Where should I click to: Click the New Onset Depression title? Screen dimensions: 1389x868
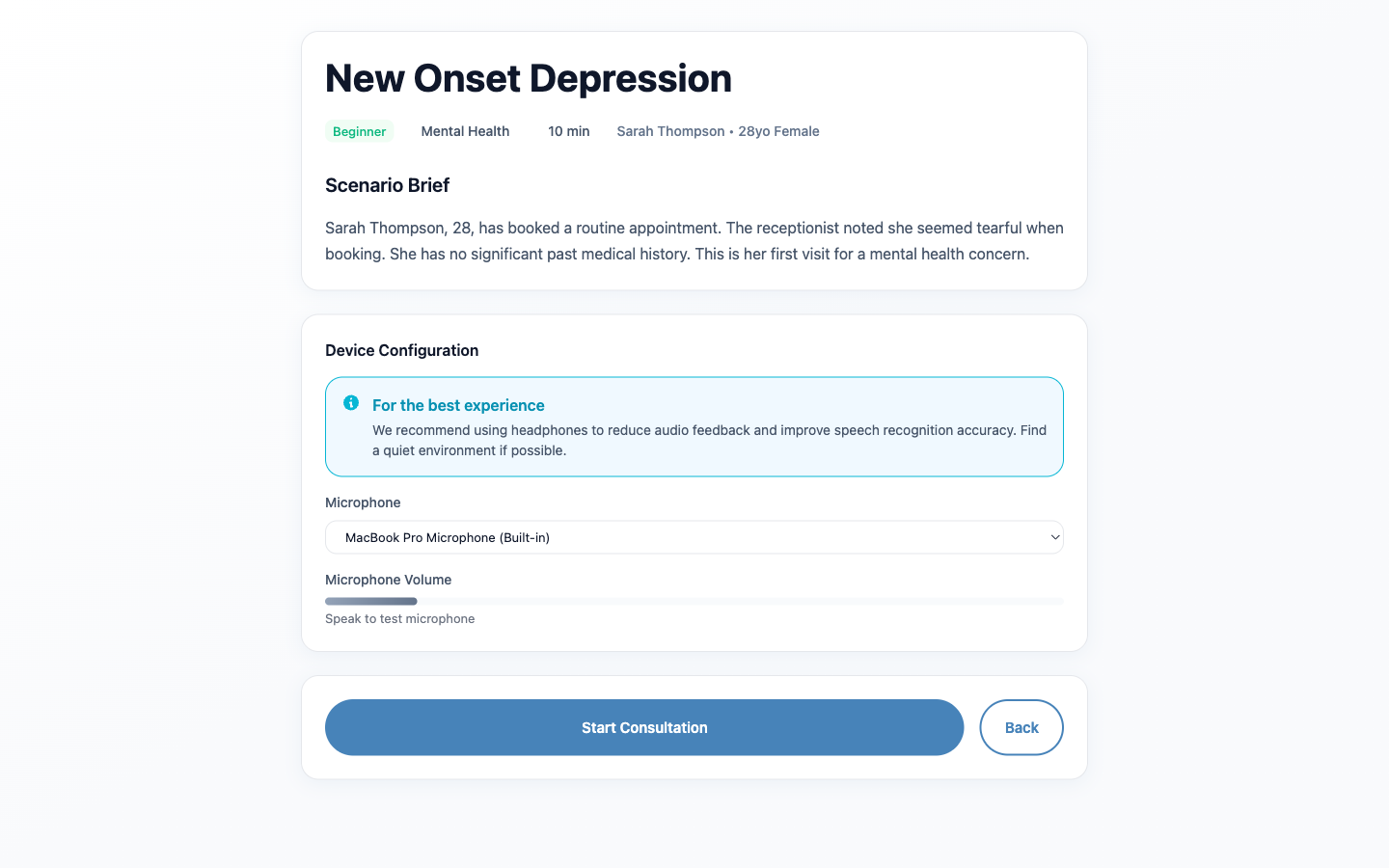pos(529,78)
